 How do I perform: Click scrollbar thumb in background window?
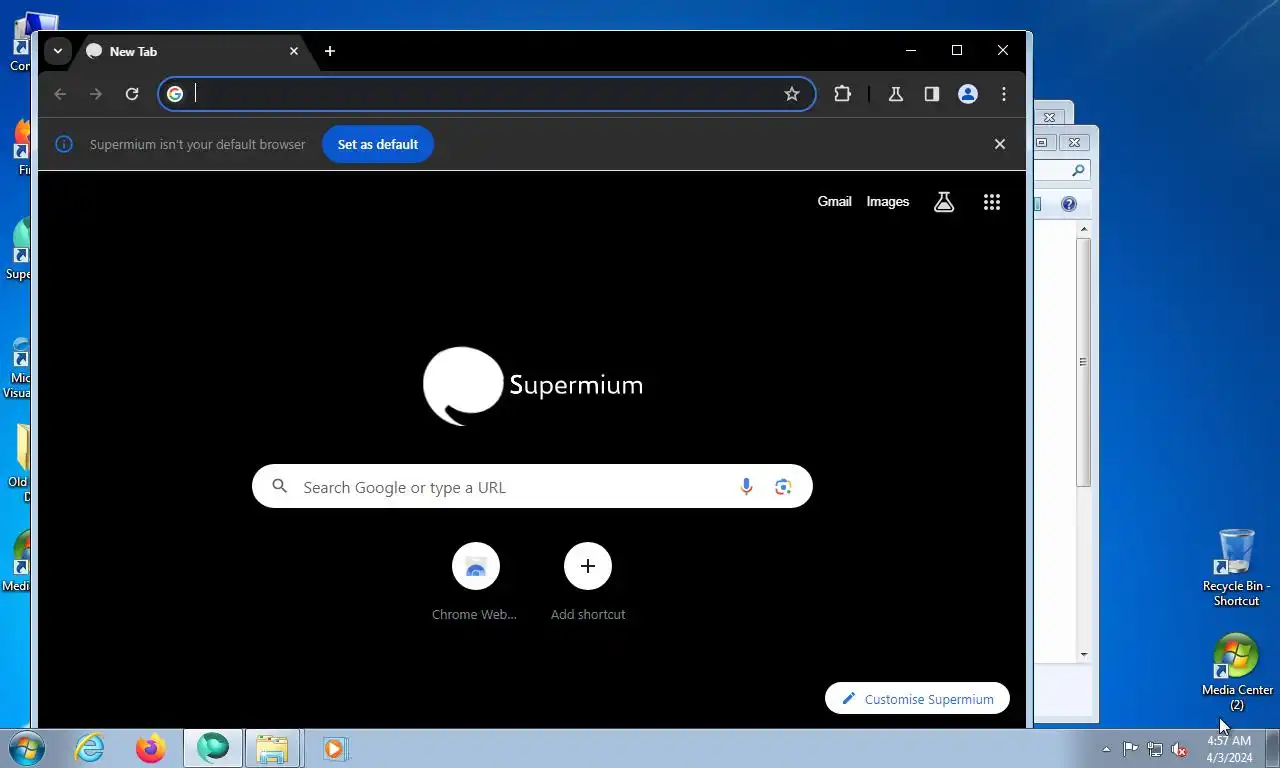(x=1083, y=362)
